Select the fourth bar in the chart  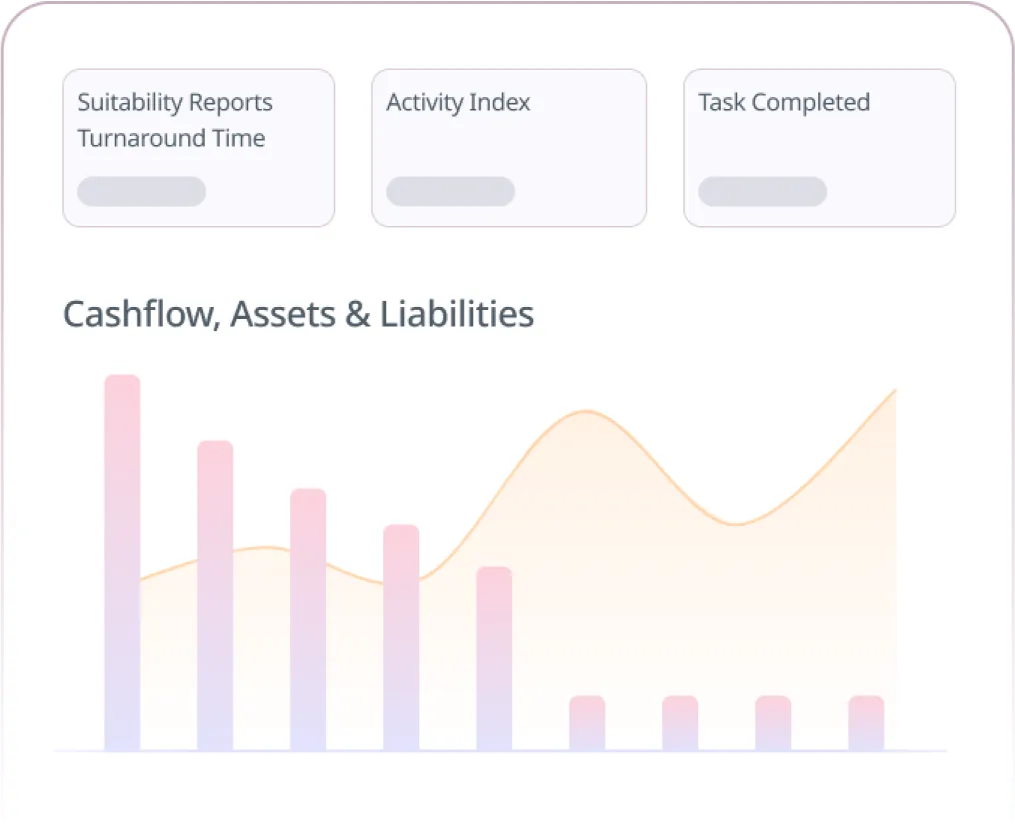tap(401, 637)
